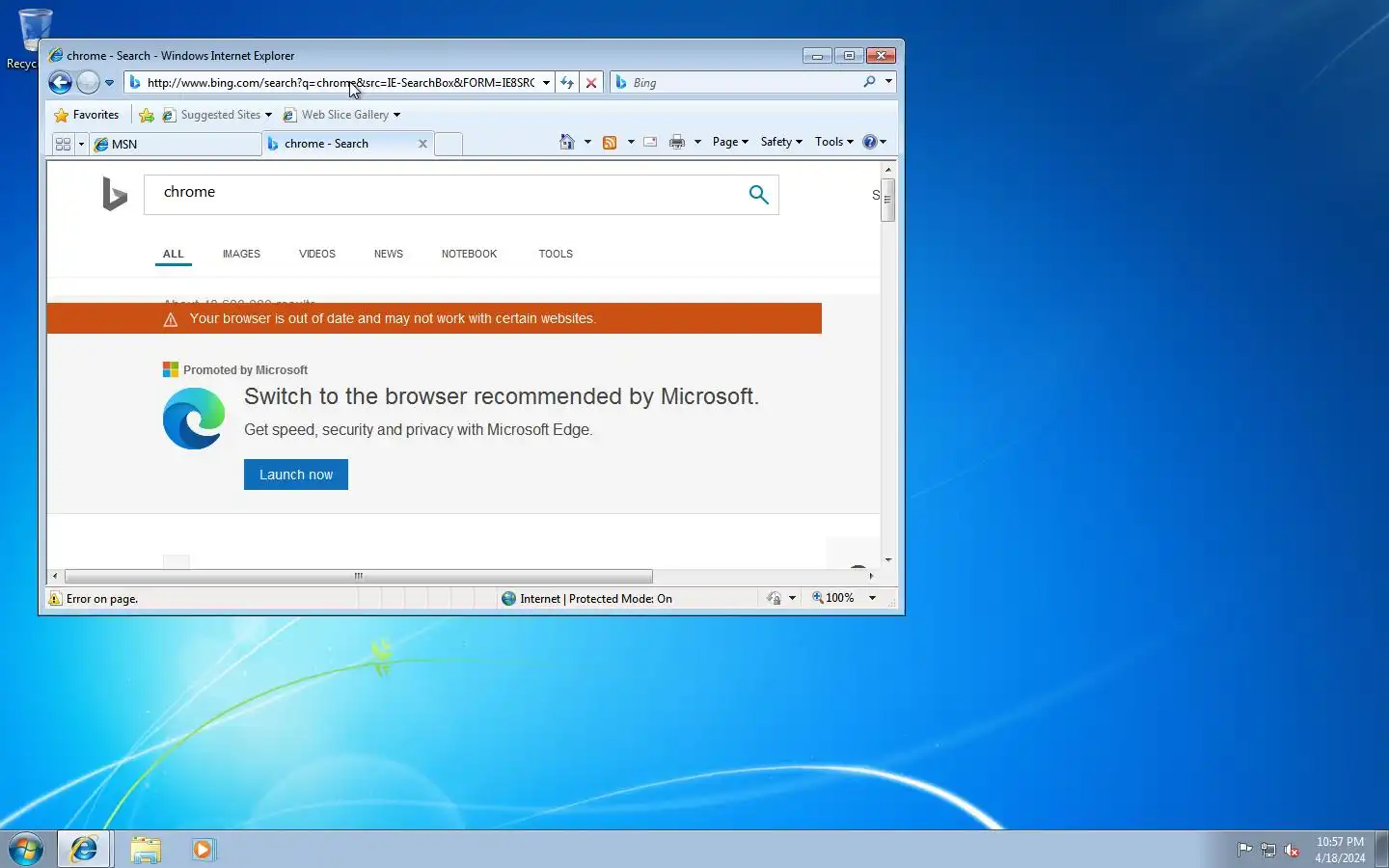
Task: Launch Windows Media Player from taskbar
Action: 204,850
